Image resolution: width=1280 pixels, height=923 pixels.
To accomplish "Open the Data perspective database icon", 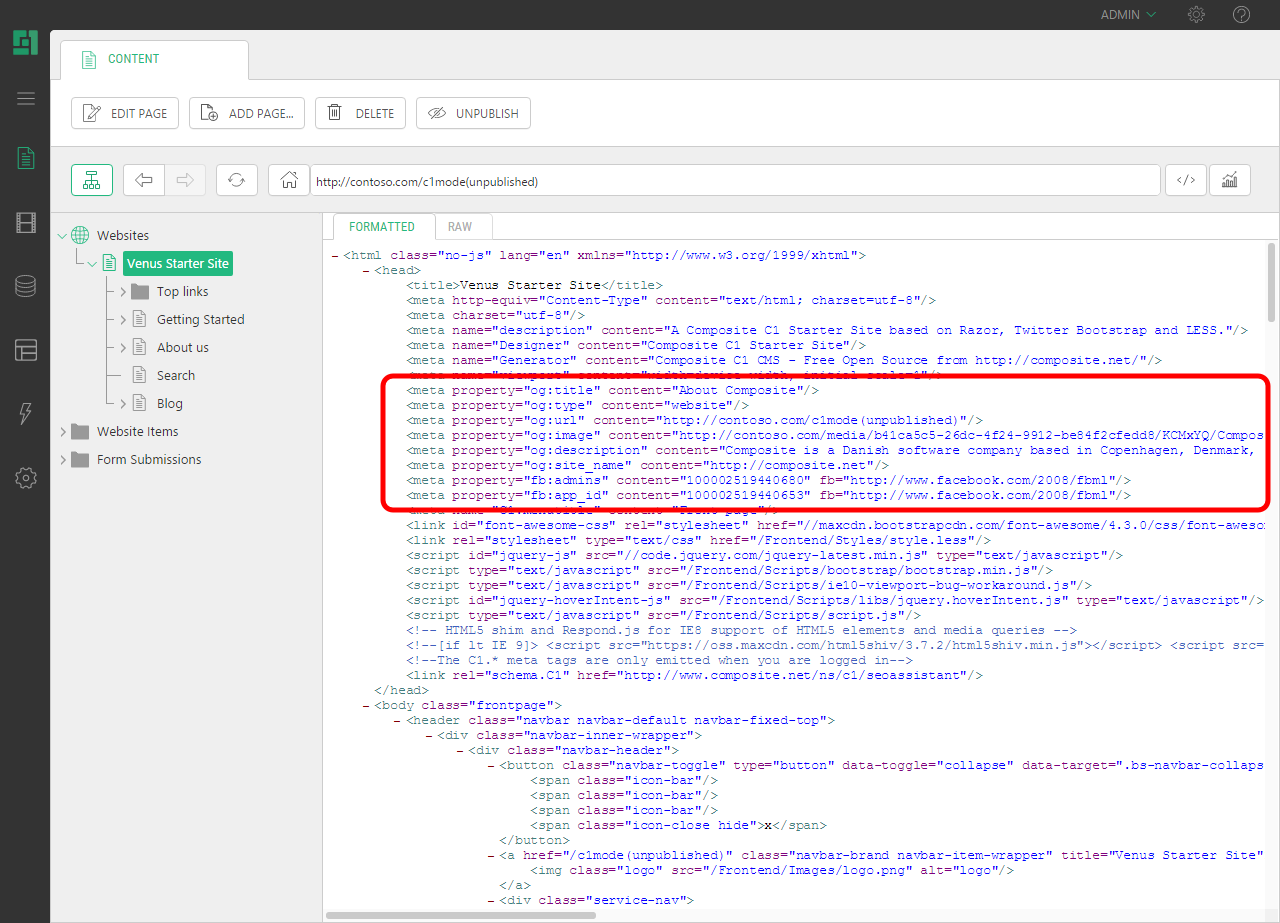I will 26,287.
